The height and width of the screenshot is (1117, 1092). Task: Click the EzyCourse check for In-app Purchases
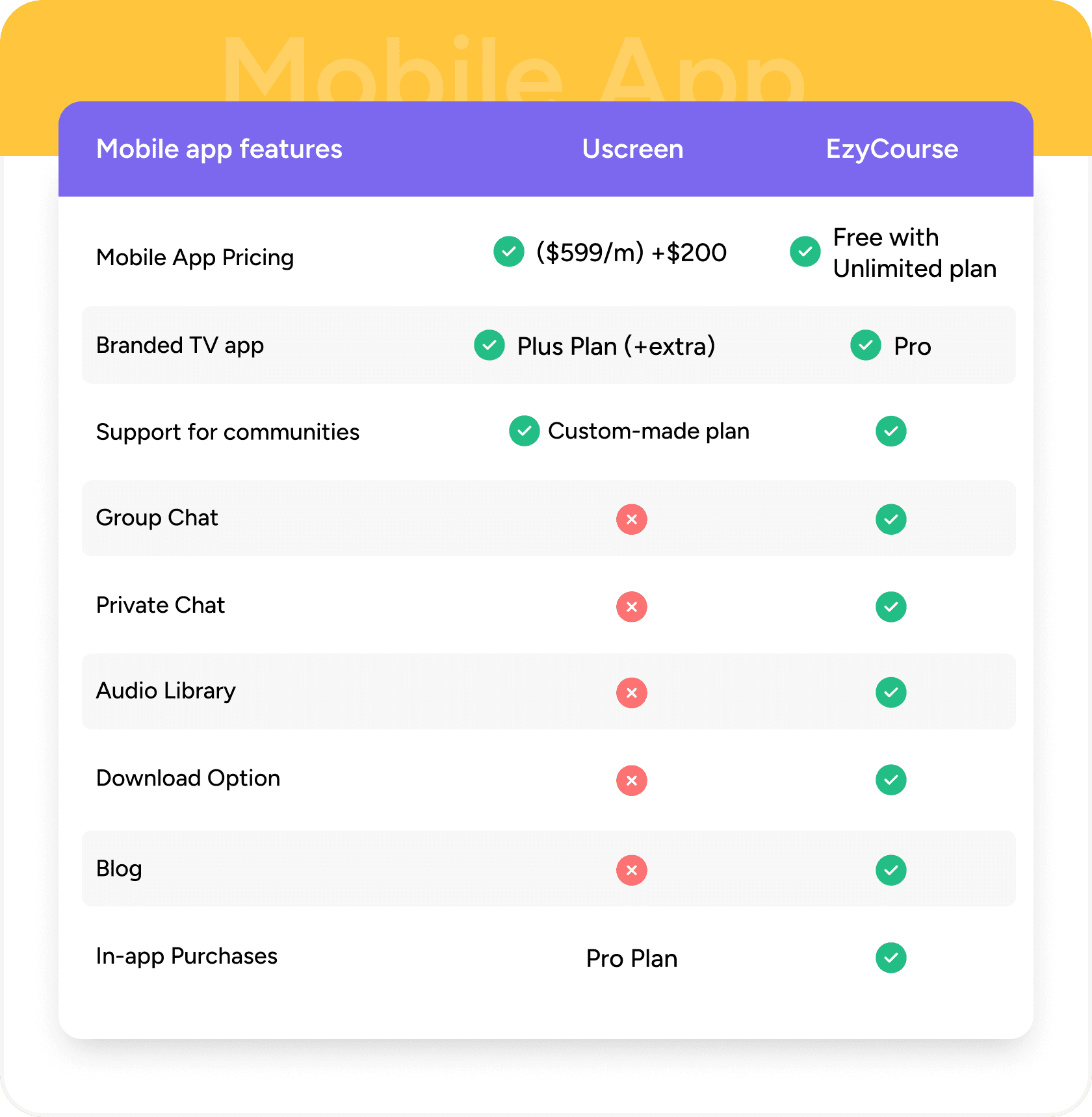[x=891, y=958]
